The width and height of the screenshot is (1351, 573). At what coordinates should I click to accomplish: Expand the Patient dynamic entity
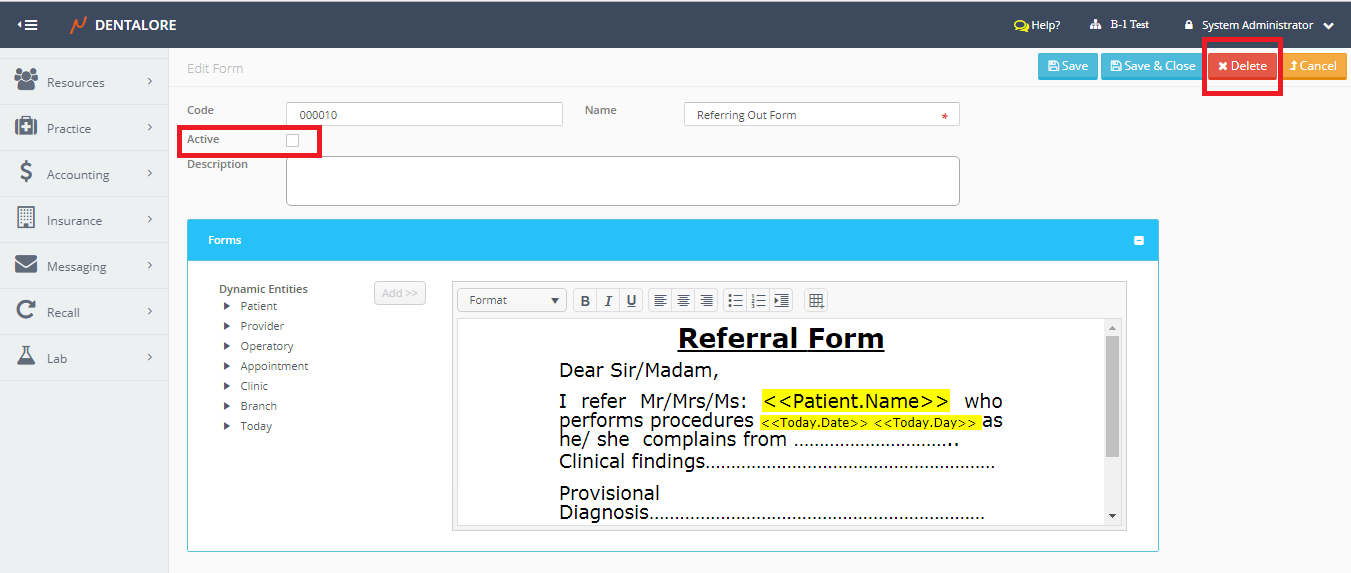coord(227,307)
